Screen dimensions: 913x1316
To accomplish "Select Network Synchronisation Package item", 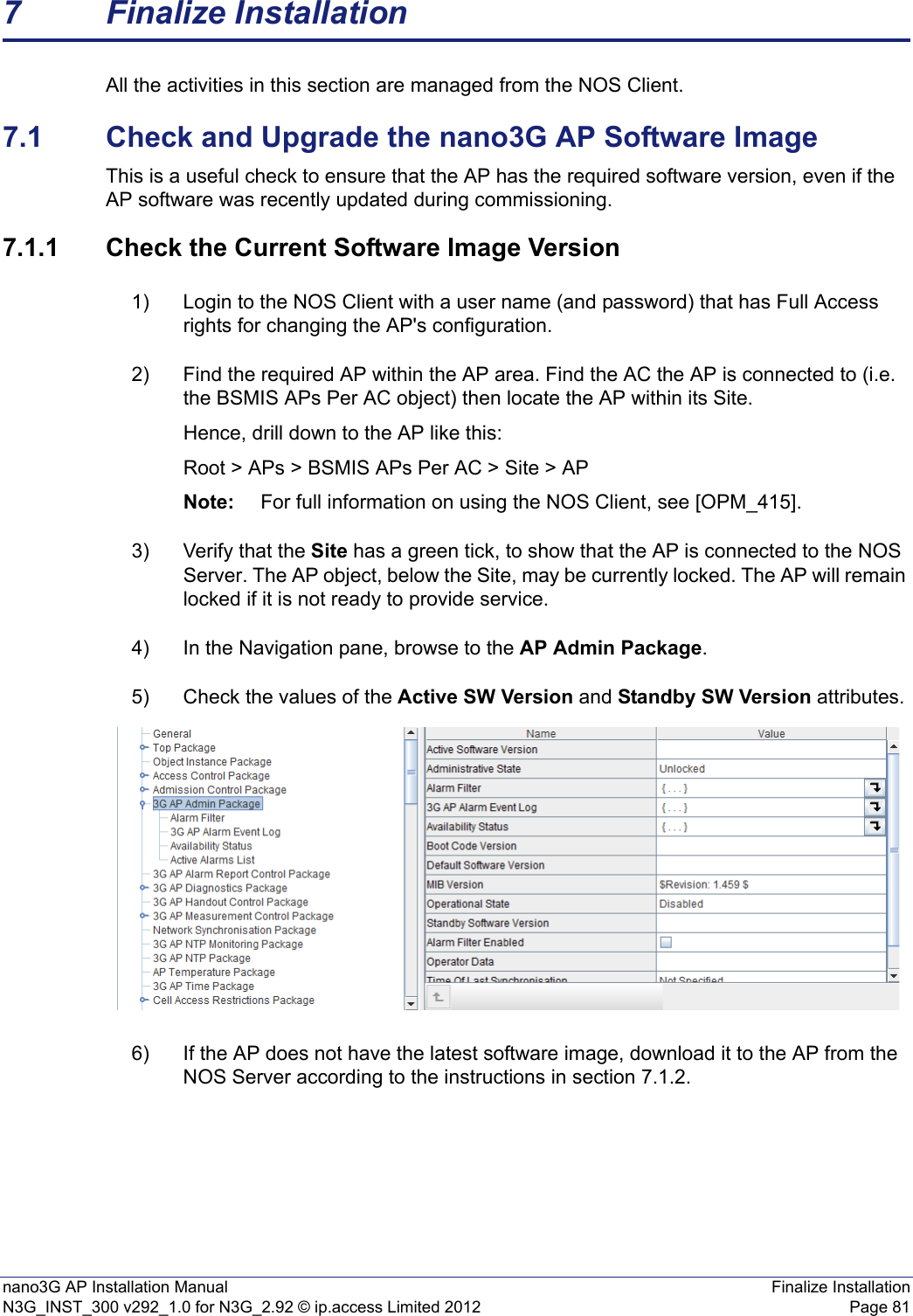I will coord(234,930).
